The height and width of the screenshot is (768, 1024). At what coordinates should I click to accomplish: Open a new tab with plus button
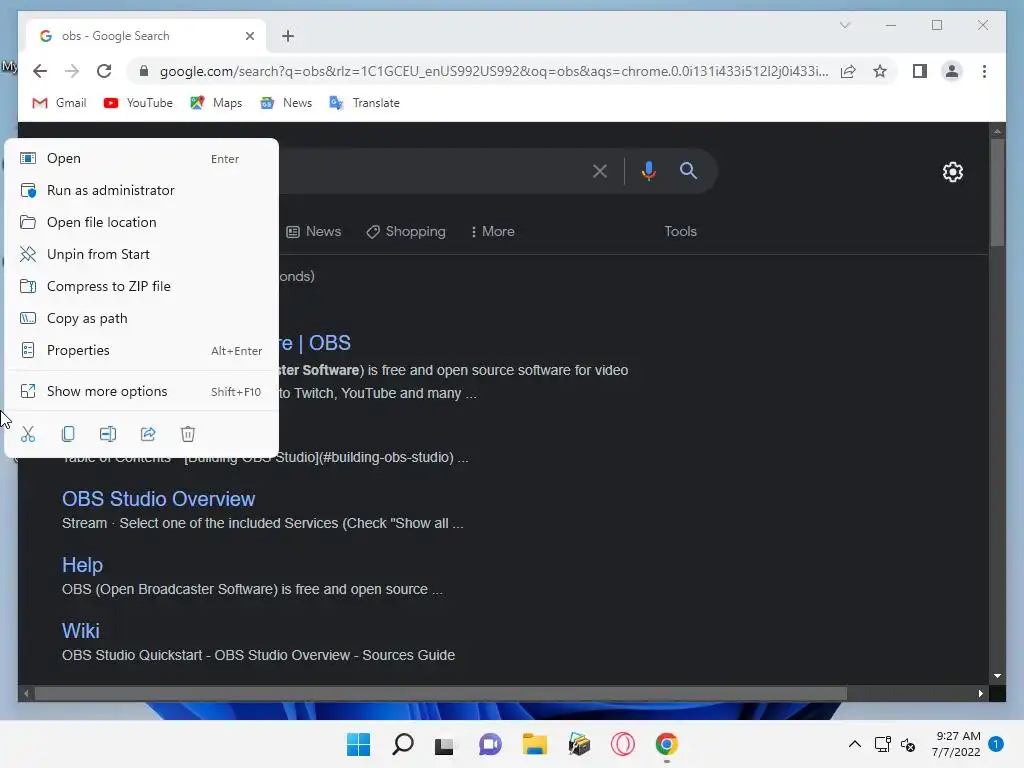point(288,36)
